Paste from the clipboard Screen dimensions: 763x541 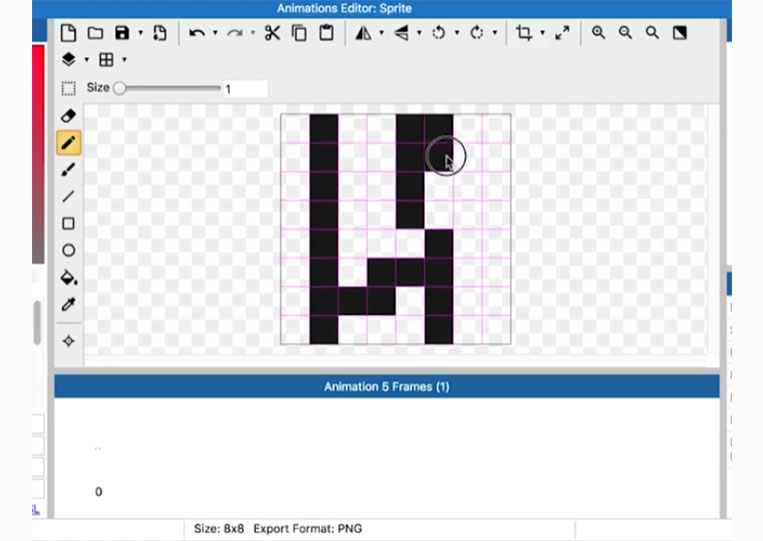[327, 33]
